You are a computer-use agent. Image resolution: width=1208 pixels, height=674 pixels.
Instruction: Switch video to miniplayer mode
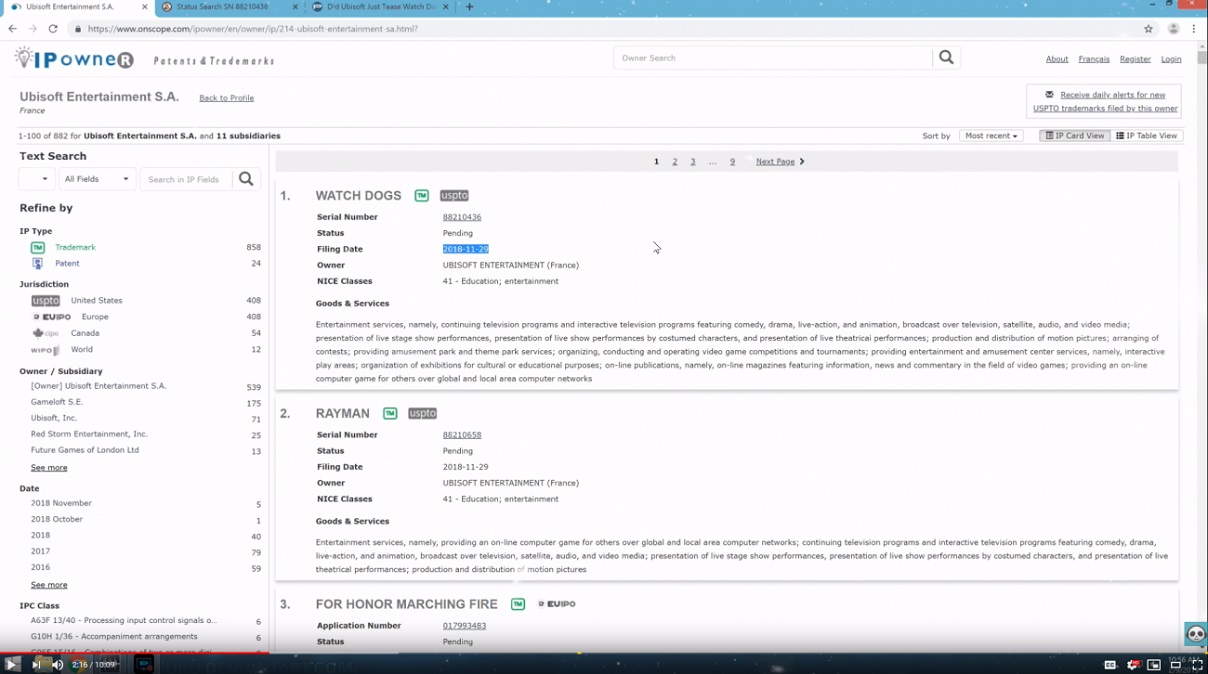1154,665
